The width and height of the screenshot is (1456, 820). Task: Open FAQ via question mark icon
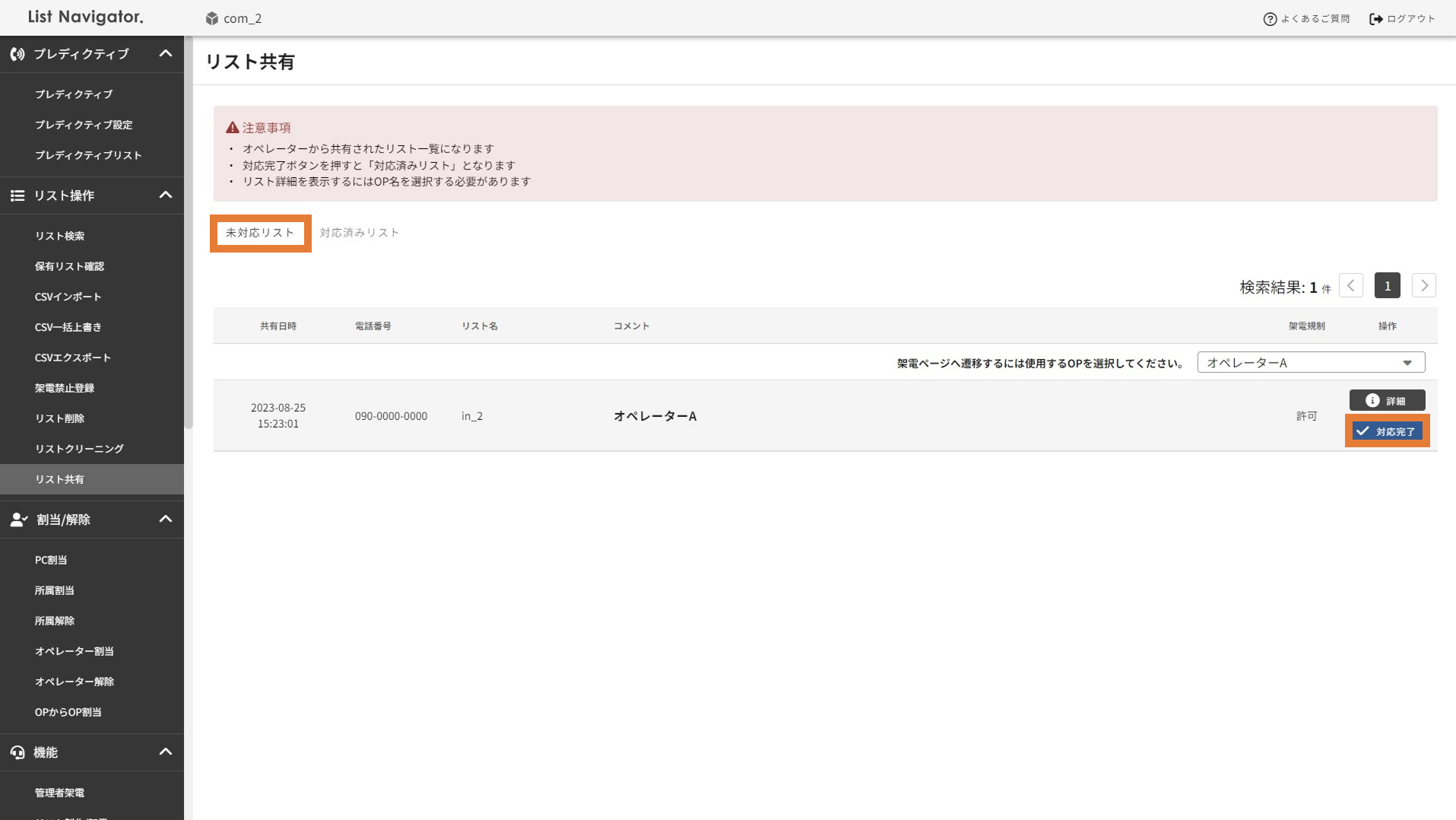1270,19
